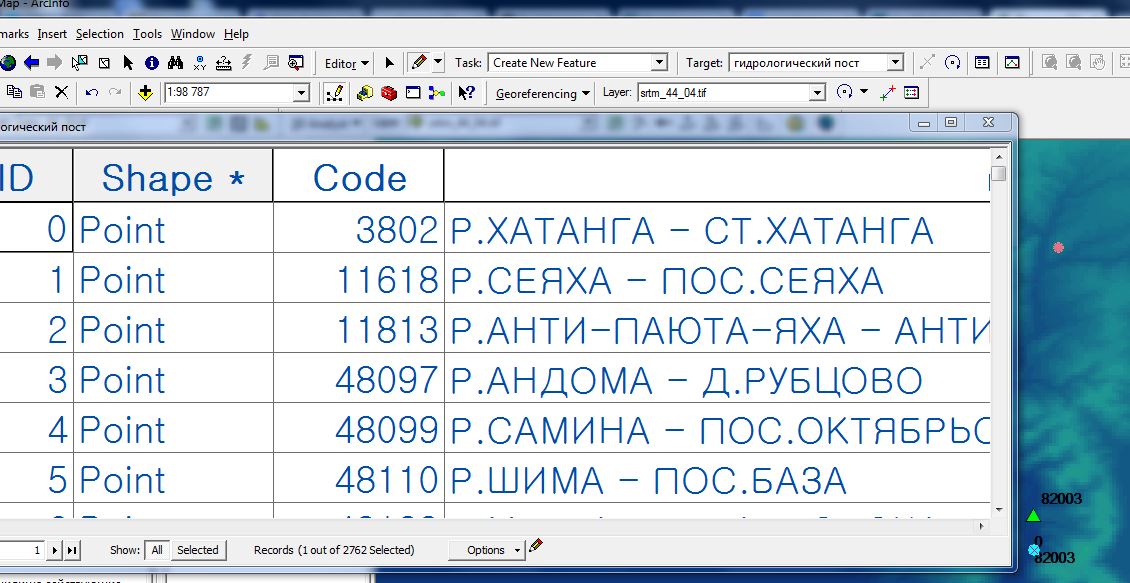Open the Sketch Properties icon
Viewport: 1130px width, 583px height.
[1013, 63]
